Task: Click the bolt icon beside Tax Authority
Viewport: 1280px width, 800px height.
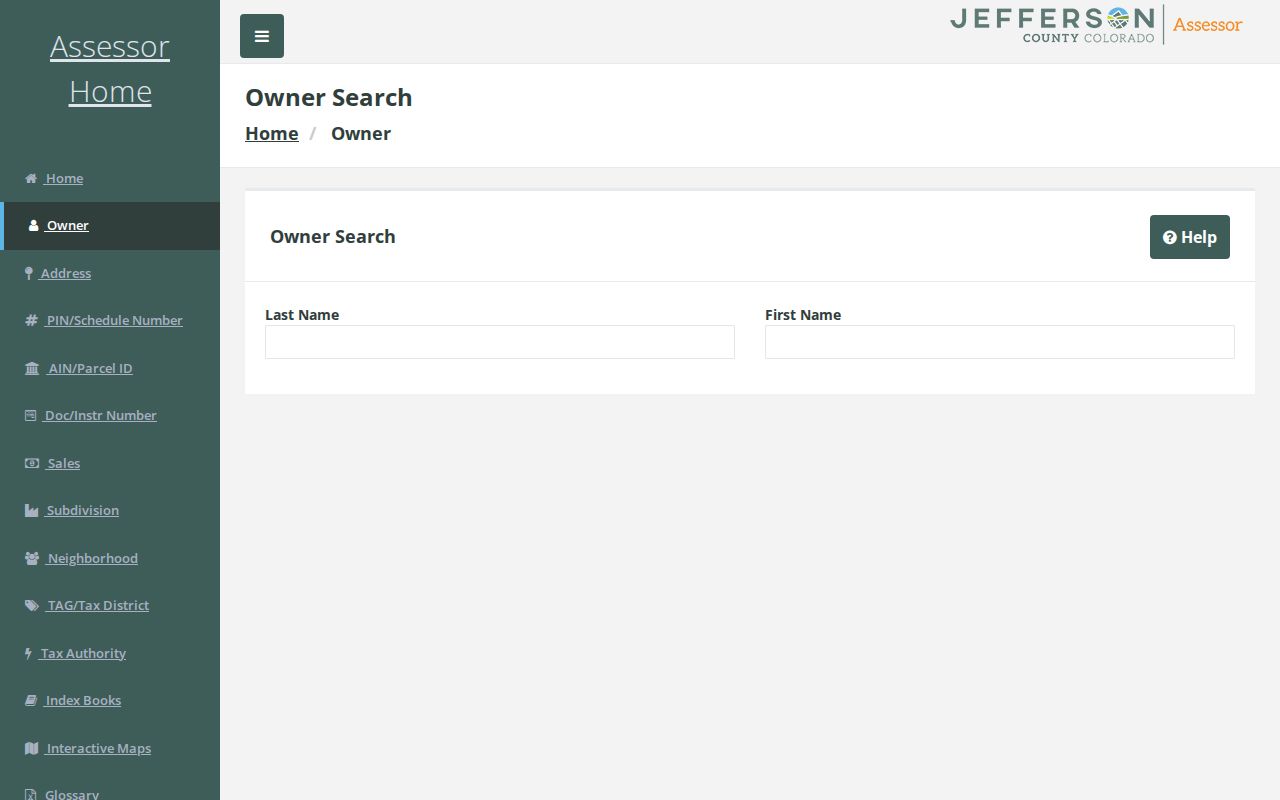Action: pos(29,653)
